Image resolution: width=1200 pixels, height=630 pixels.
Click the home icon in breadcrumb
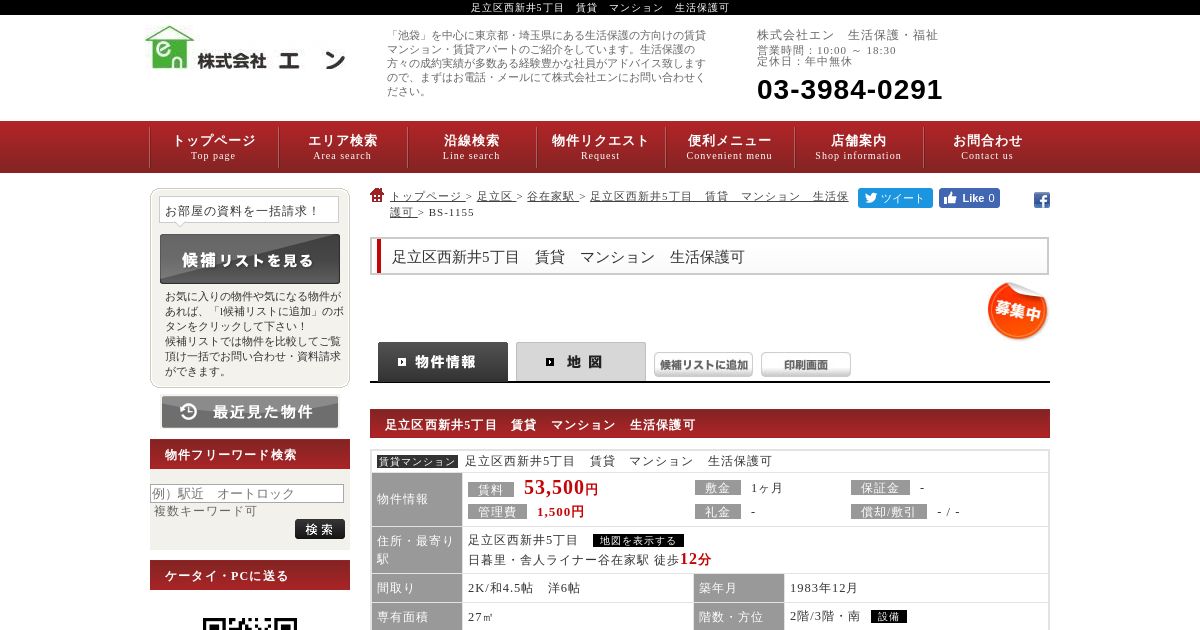point(377,195)
